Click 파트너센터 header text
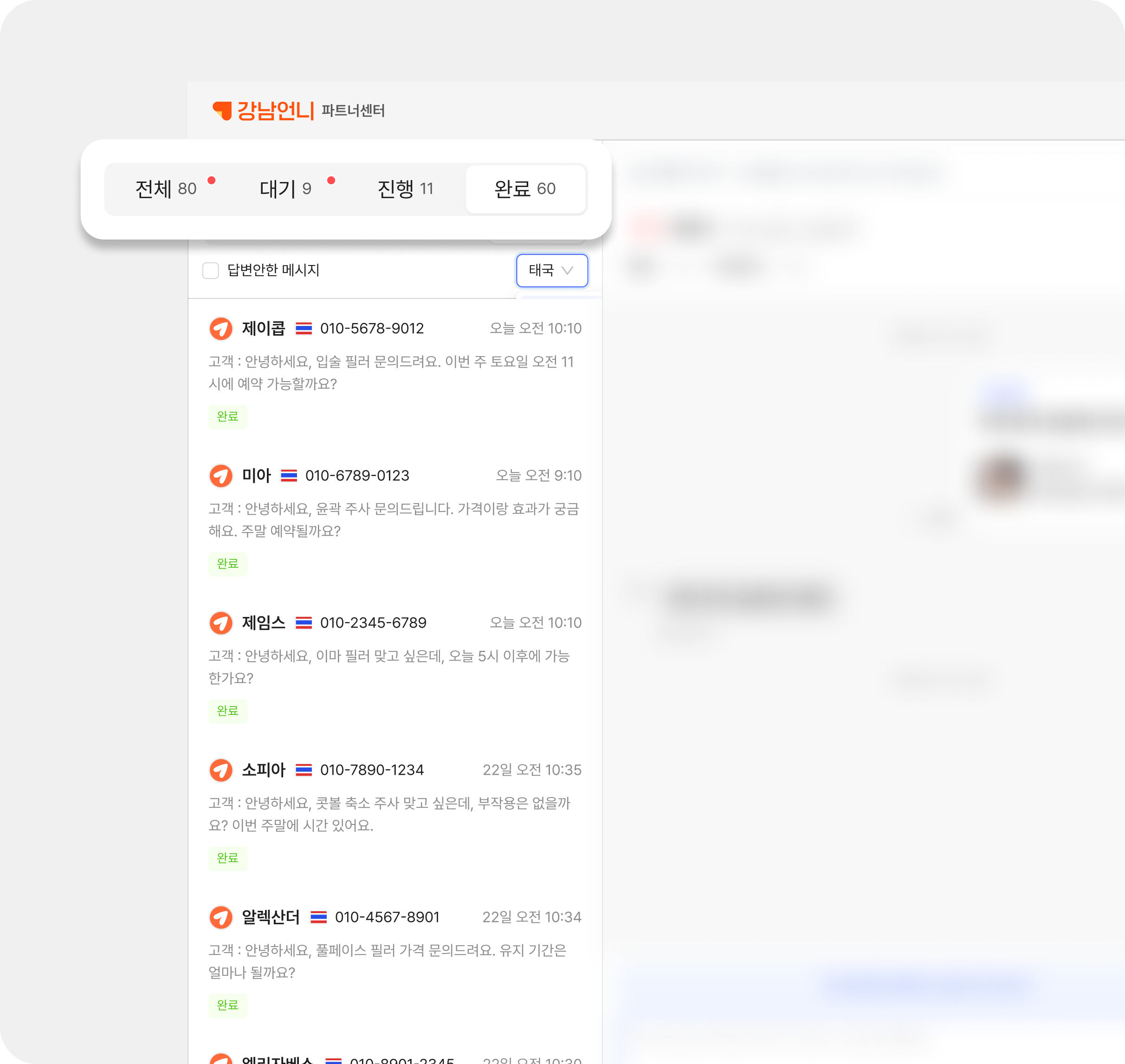This screenshot has height=1064, width=1125. [353, 110]
